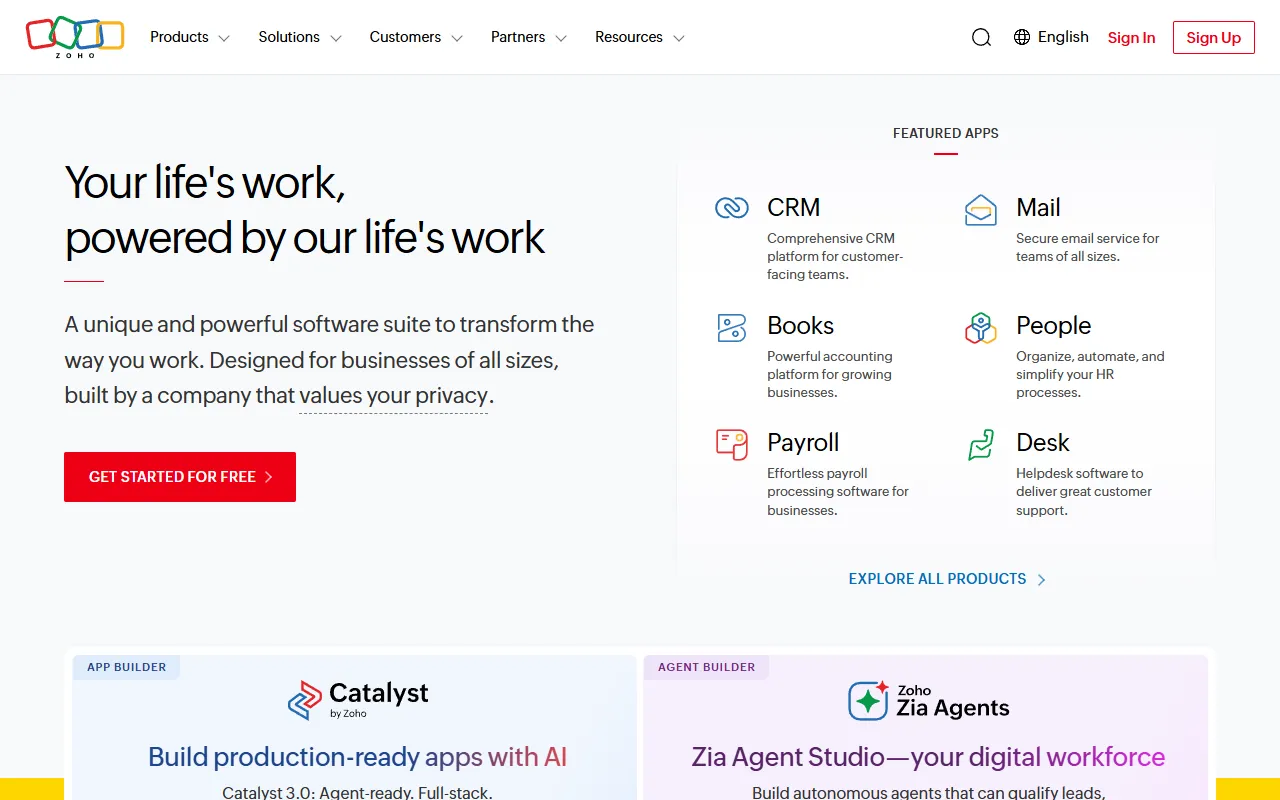Select the Books app icon

click(x=732, y=327)
